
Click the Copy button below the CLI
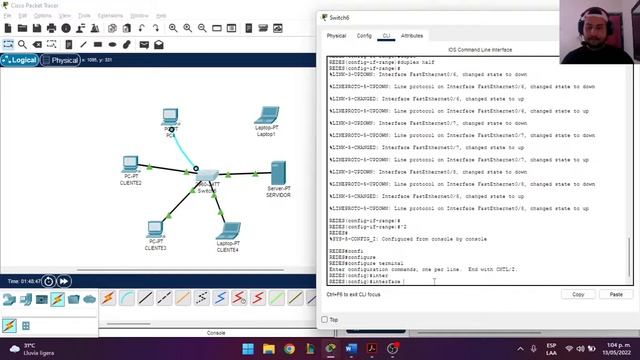click(578, 294)
